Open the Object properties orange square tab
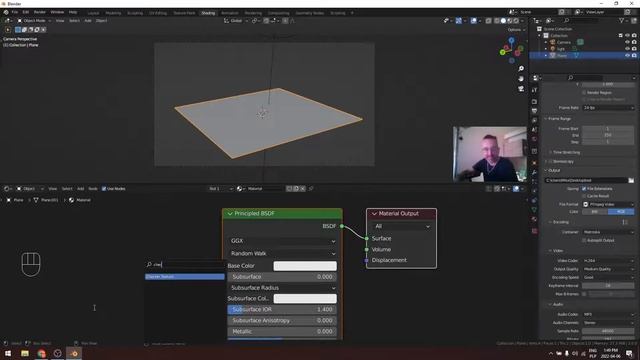 pos(534,163)
